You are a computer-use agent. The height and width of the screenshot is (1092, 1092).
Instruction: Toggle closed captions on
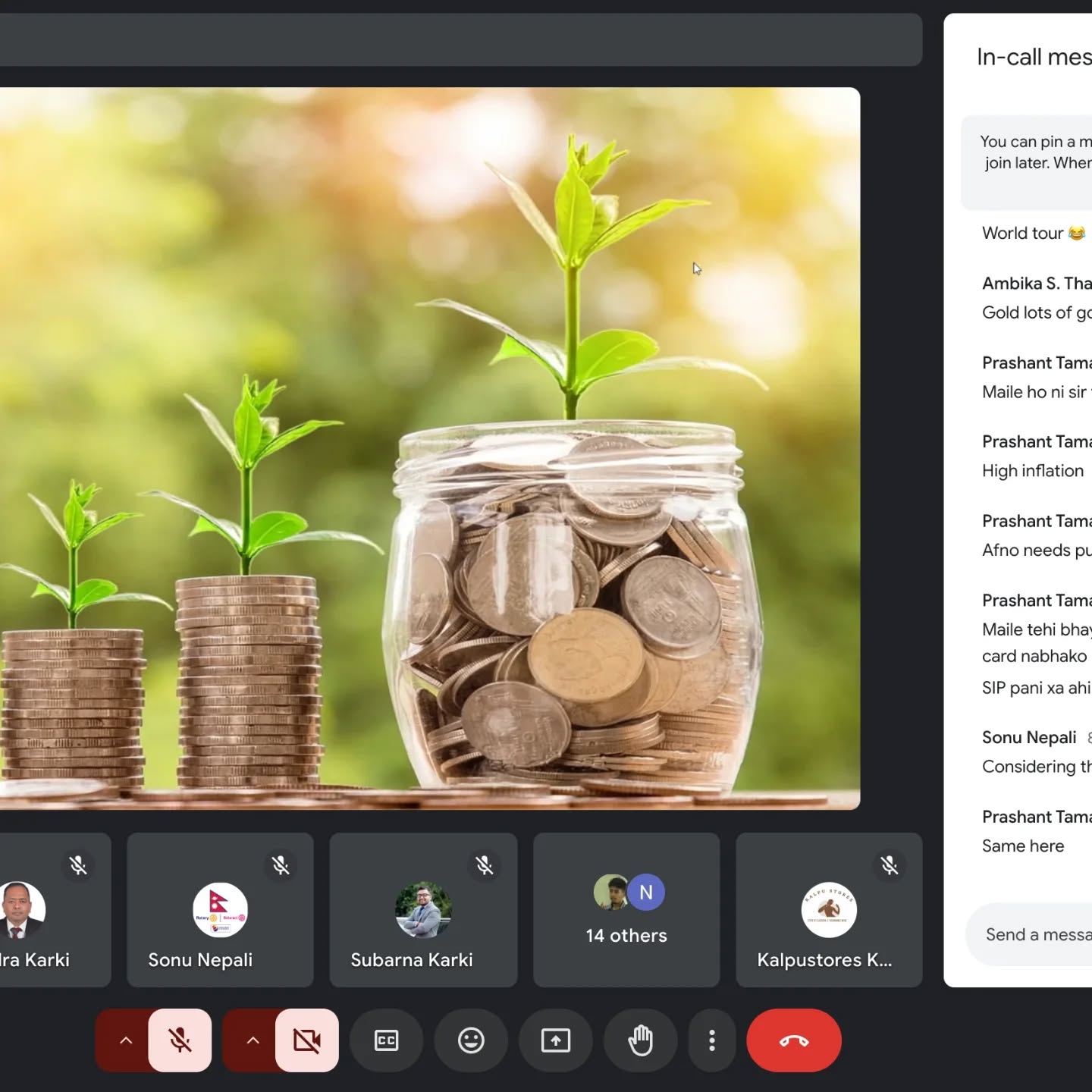point(386,1040)
